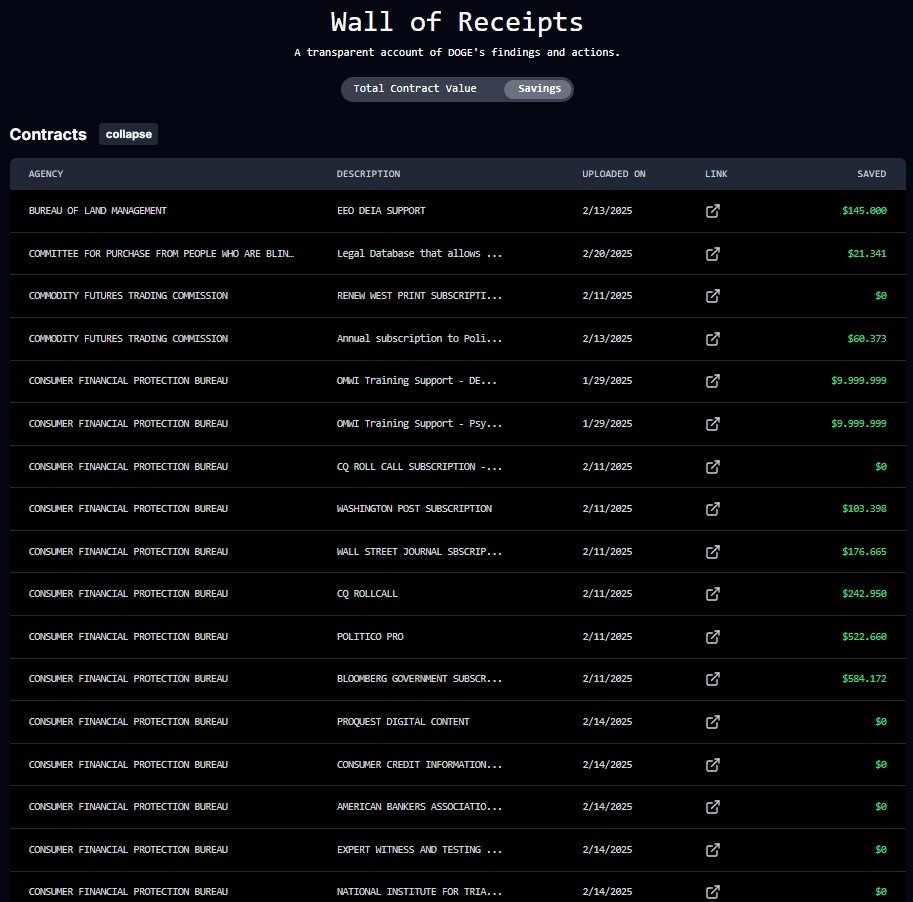Open link icon for WALL STREET JOURNAL row
This screenshot has height=902, width=913.
(713, 552)
